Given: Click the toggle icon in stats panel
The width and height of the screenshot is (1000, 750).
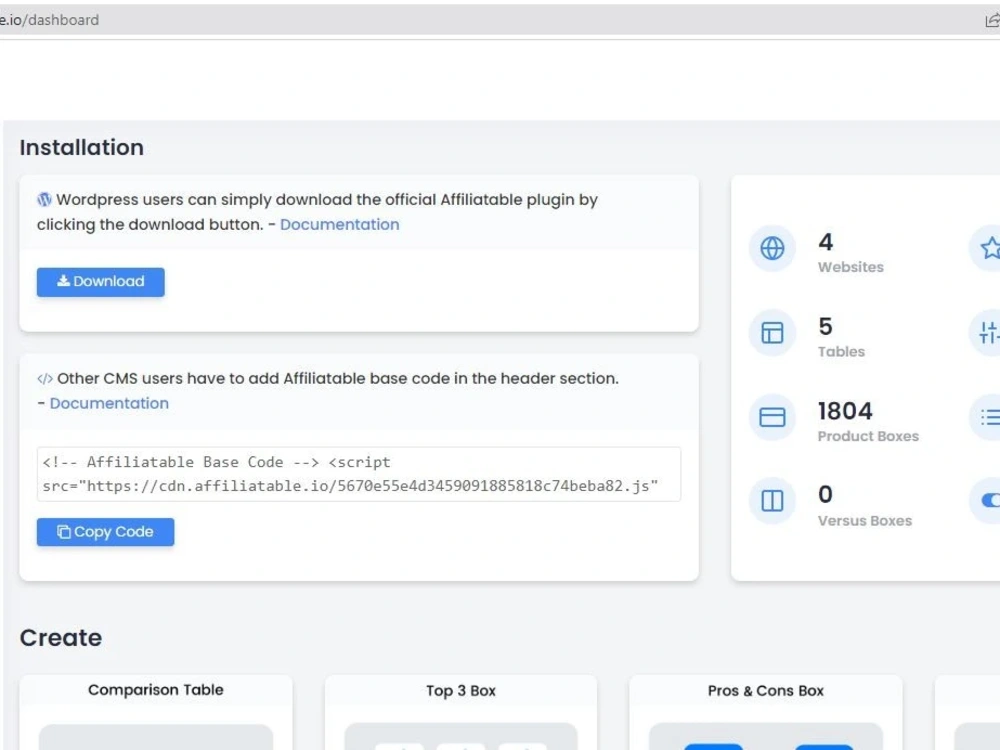Looking at the screenshot, I should 989,501.
